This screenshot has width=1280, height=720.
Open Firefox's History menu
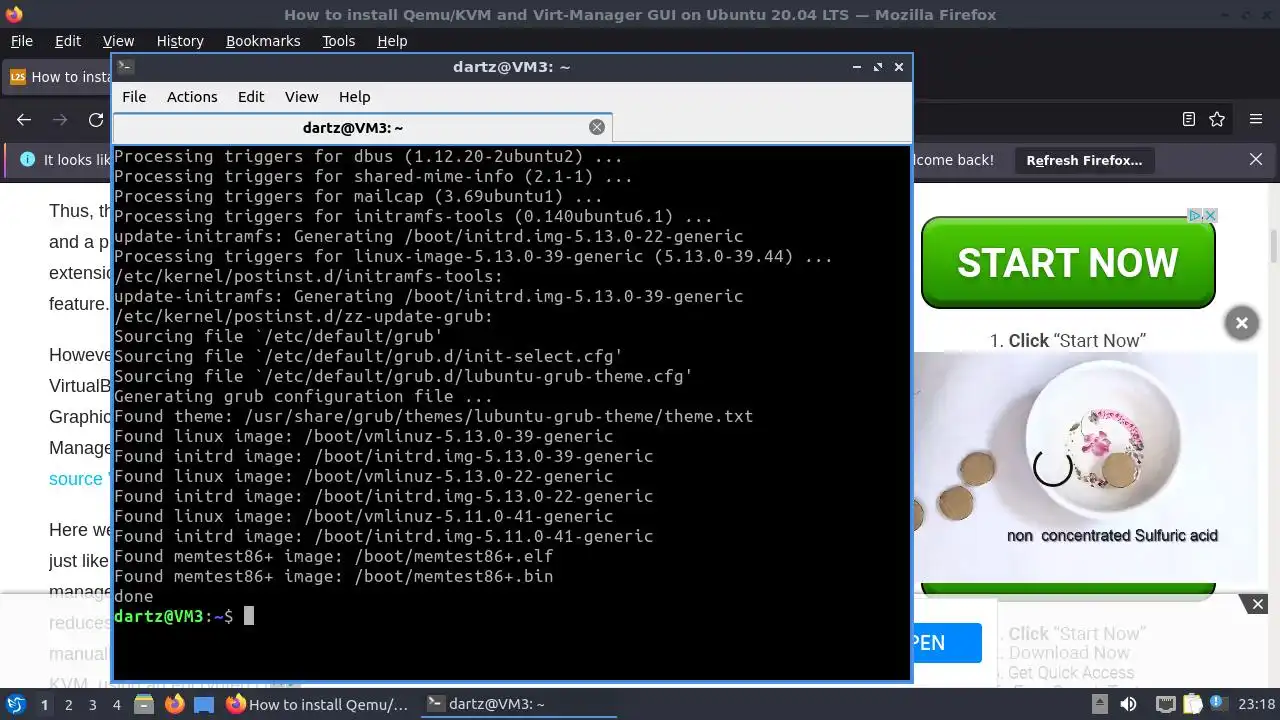tap(180, 41)
